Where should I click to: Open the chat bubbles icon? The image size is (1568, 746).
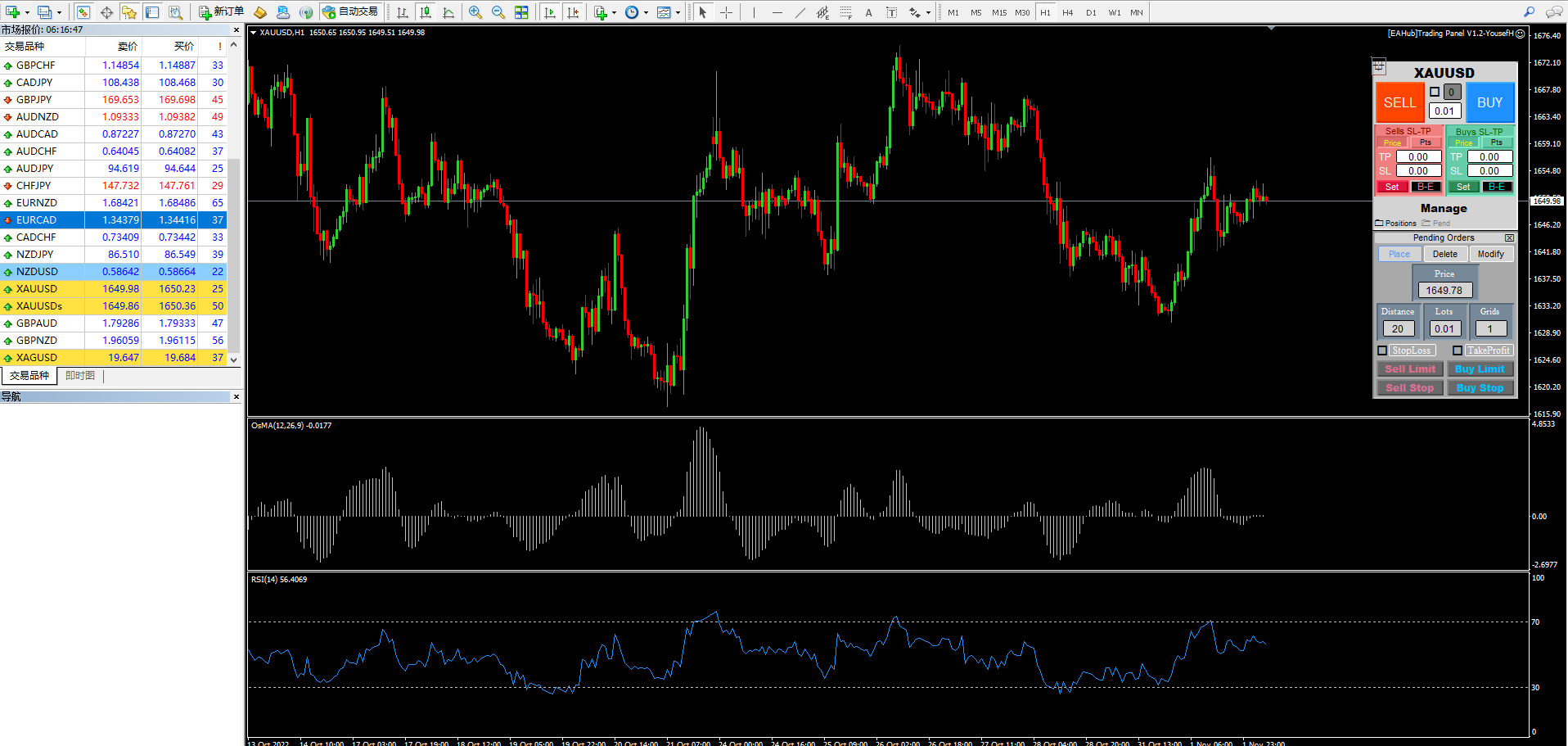coord(1553,12)
